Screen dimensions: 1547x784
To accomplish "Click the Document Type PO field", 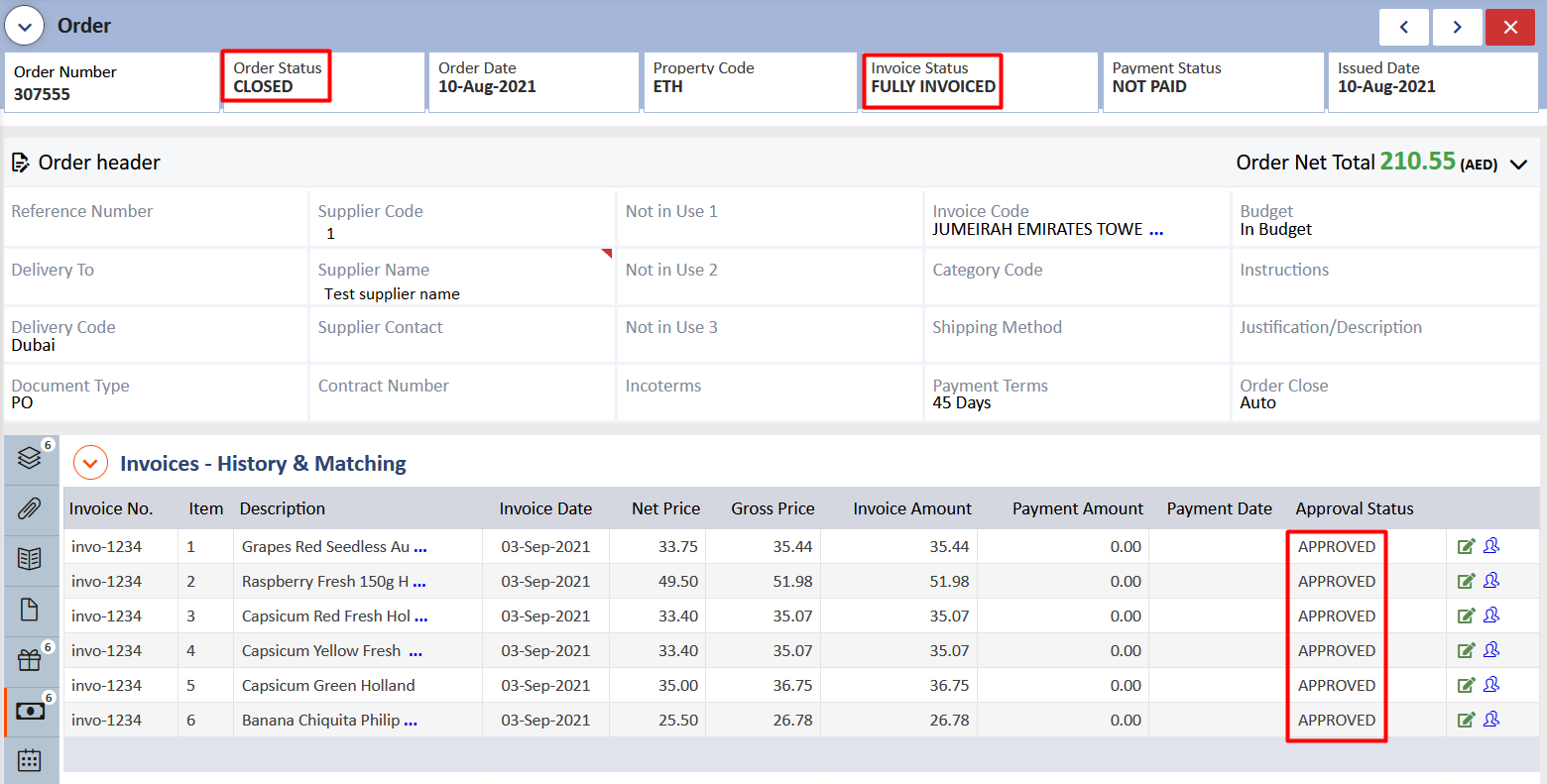I will click(156, 393).
